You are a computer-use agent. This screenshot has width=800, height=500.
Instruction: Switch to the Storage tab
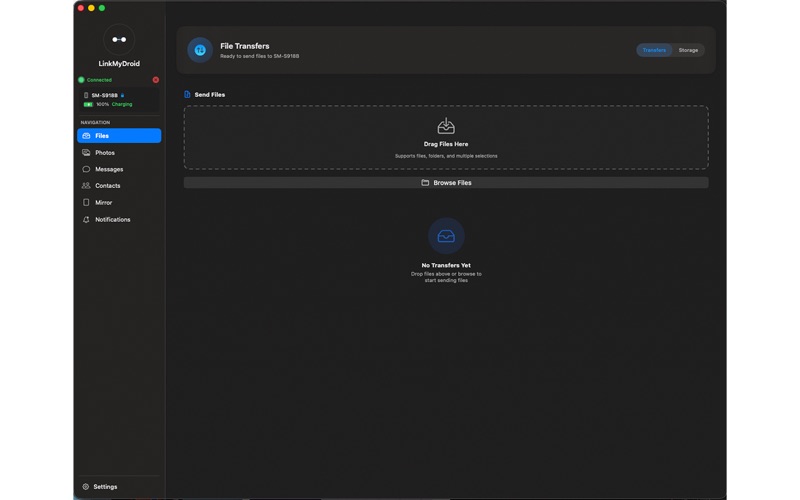tap(688, 50)
